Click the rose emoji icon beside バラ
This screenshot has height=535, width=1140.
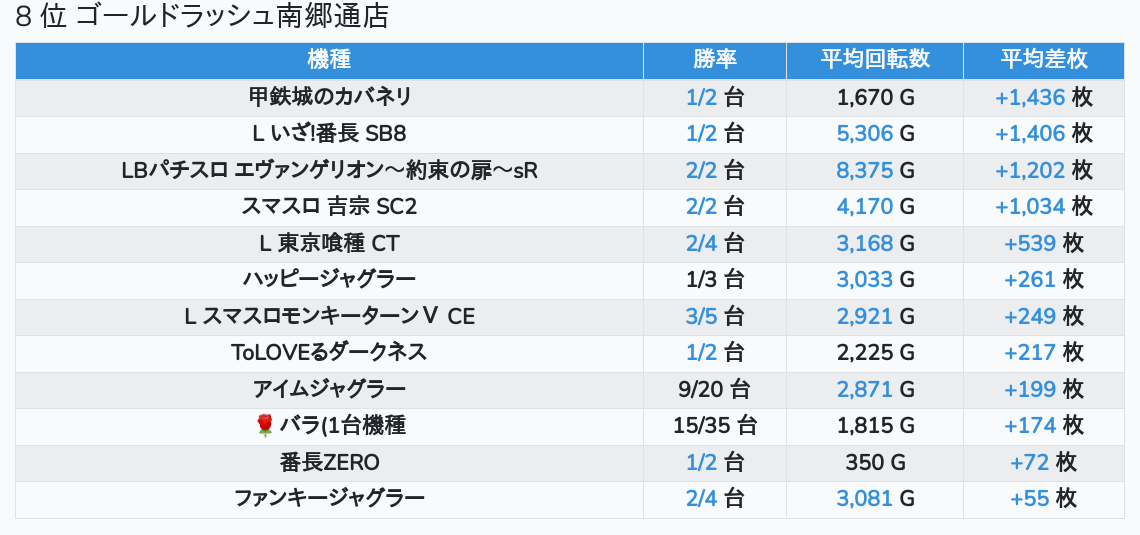pyautogui.click(x=265, y=426)
